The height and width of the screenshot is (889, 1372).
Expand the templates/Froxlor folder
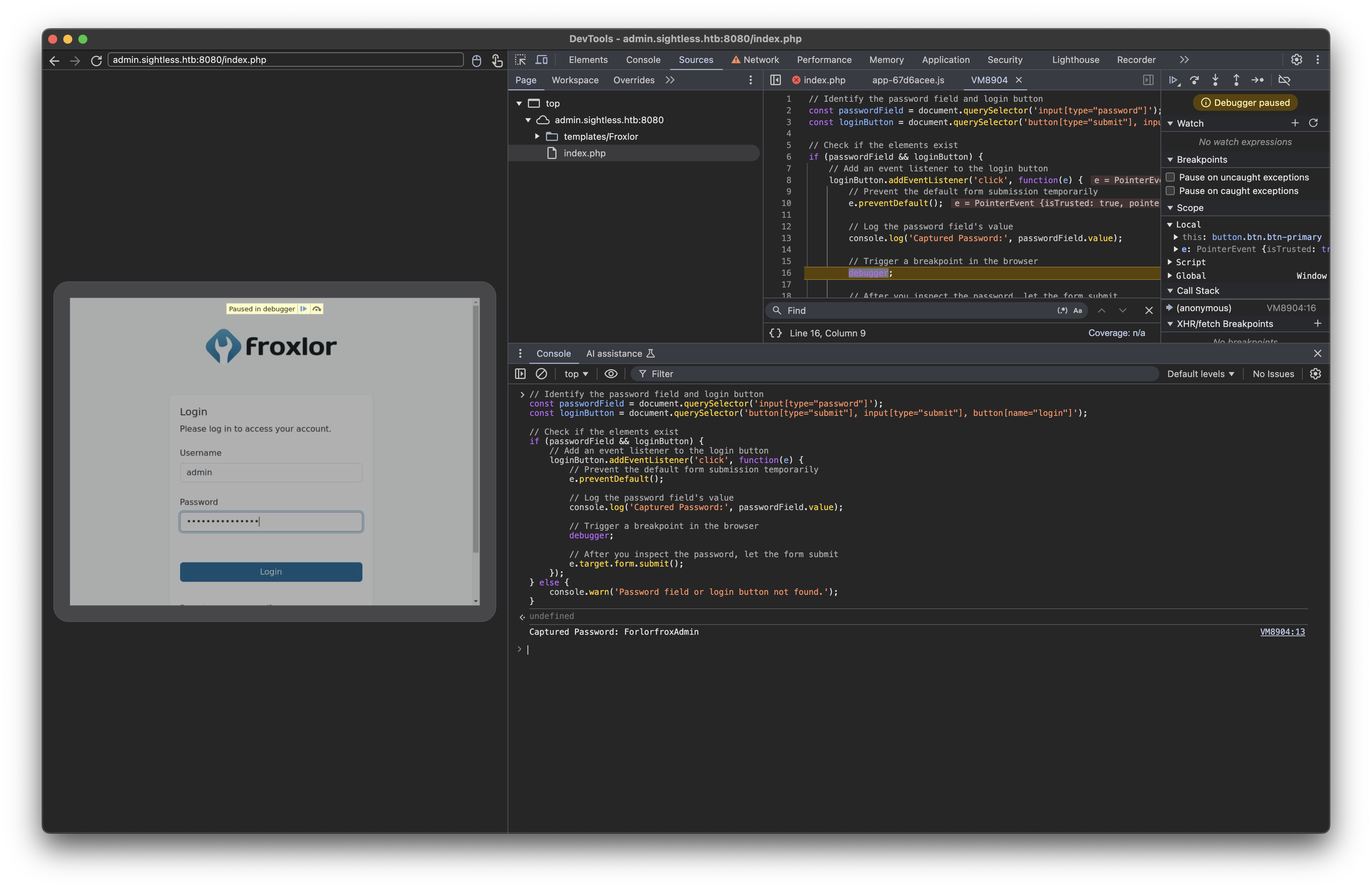[x=537, y=137]
